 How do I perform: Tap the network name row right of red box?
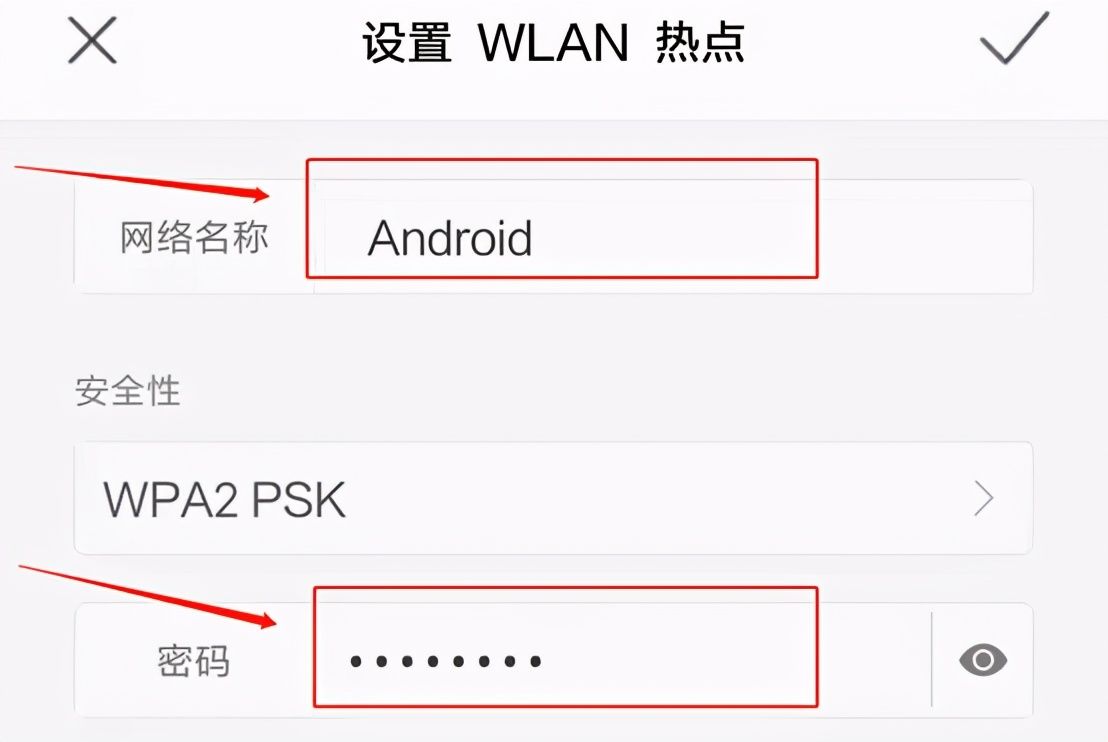click(924, 237)
